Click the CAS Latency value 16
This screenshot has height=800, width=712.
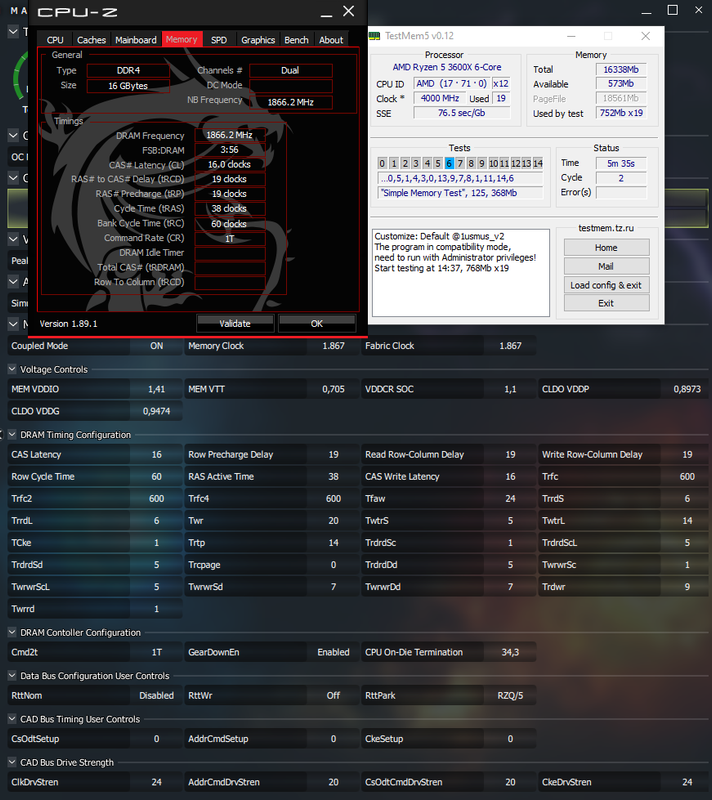tap(157, 455)
